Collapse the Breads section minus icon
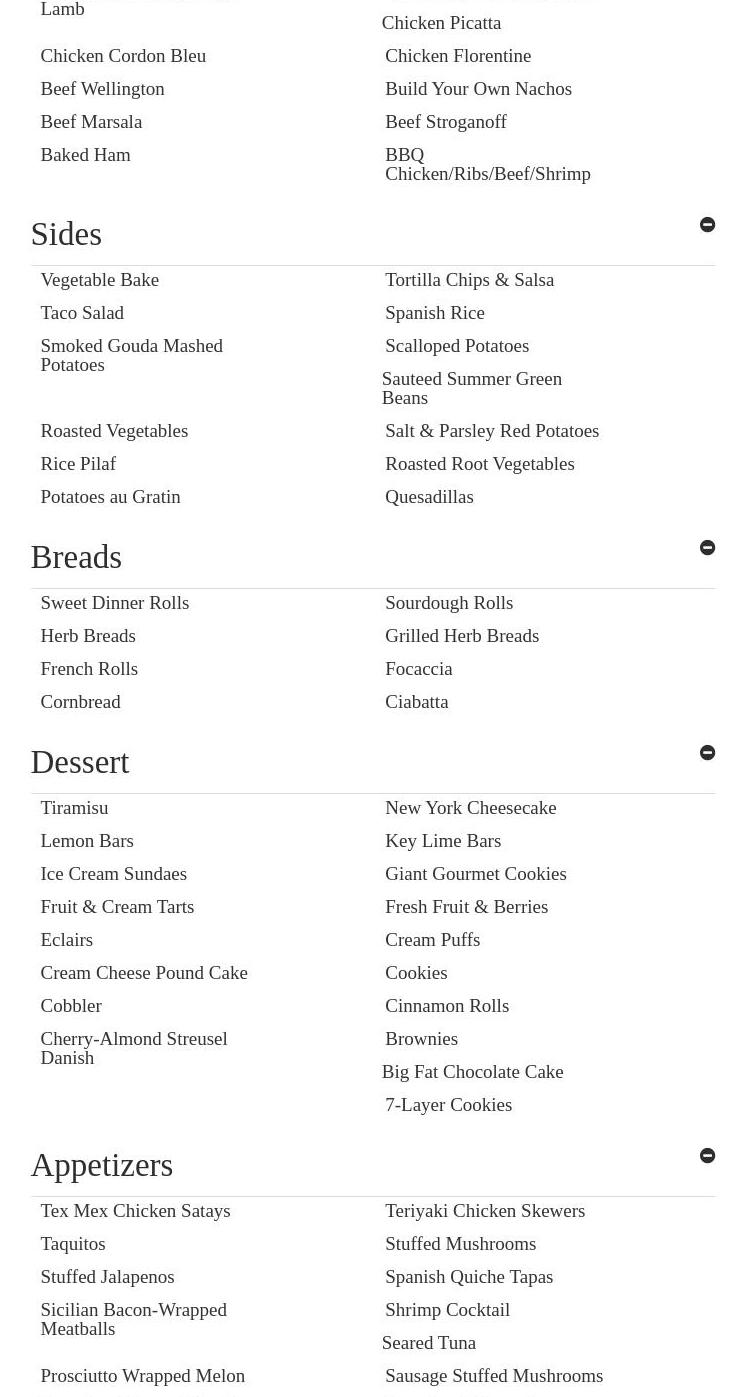Screen dimensions: 745x1397 [x=707, y=548]
